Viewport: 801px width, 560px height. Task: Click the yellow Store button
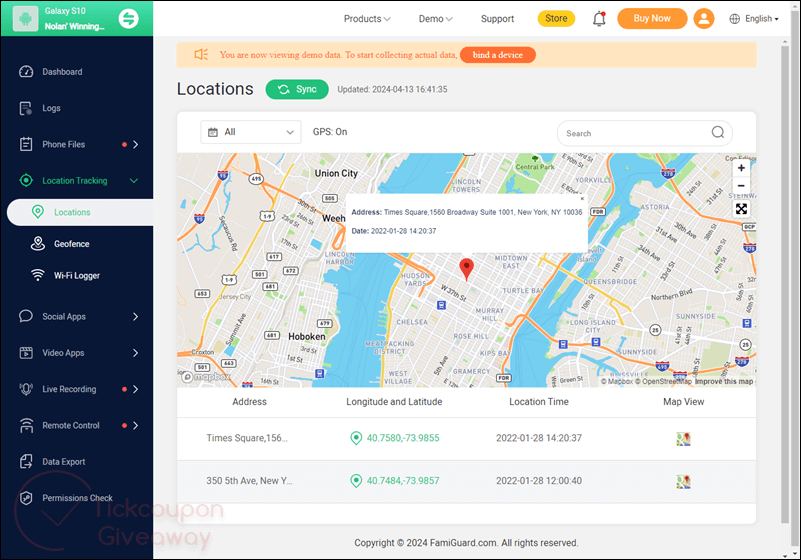click(x=556, y=18)
